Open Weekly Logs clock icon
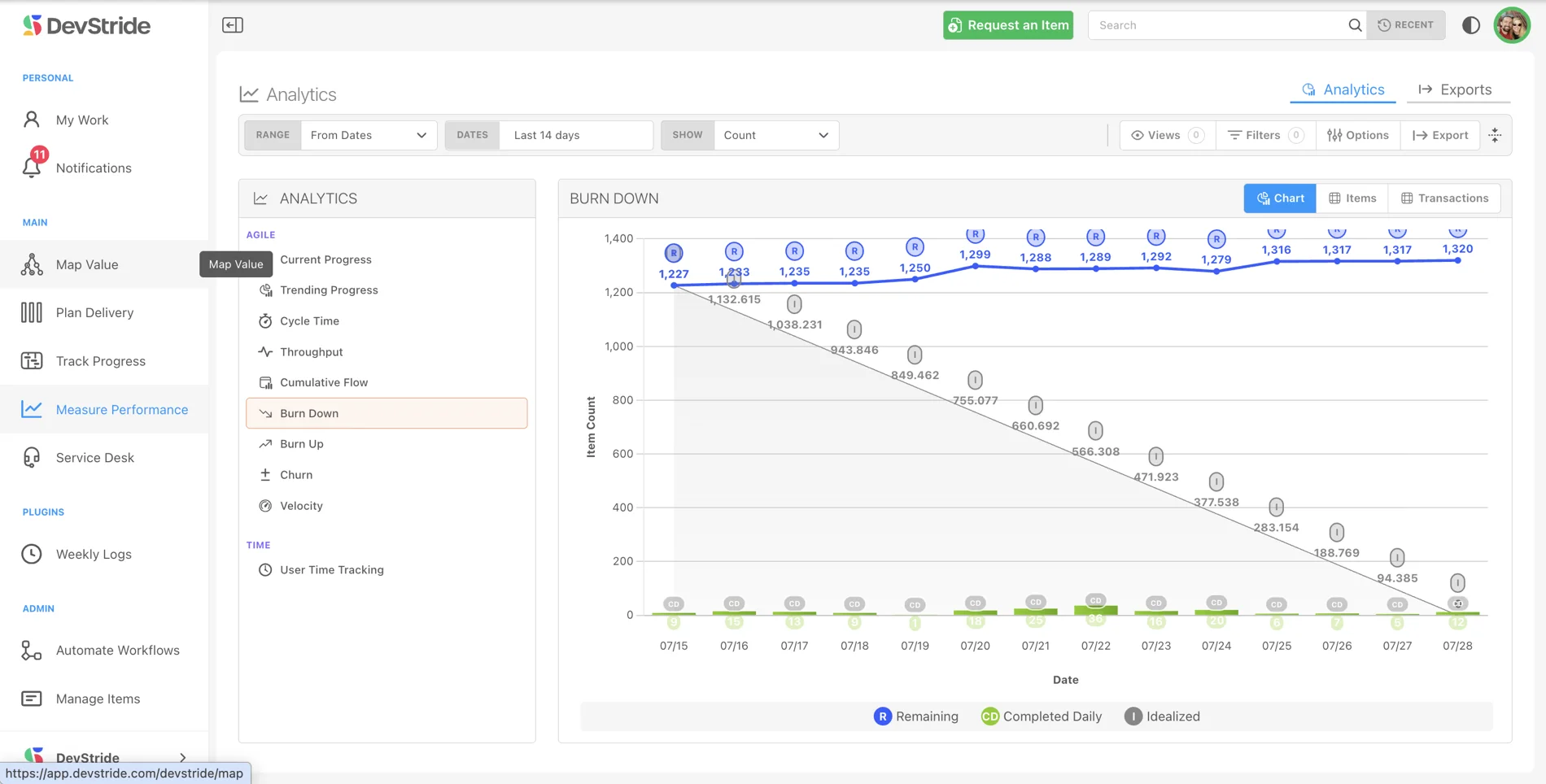 [x=32, y=554]
